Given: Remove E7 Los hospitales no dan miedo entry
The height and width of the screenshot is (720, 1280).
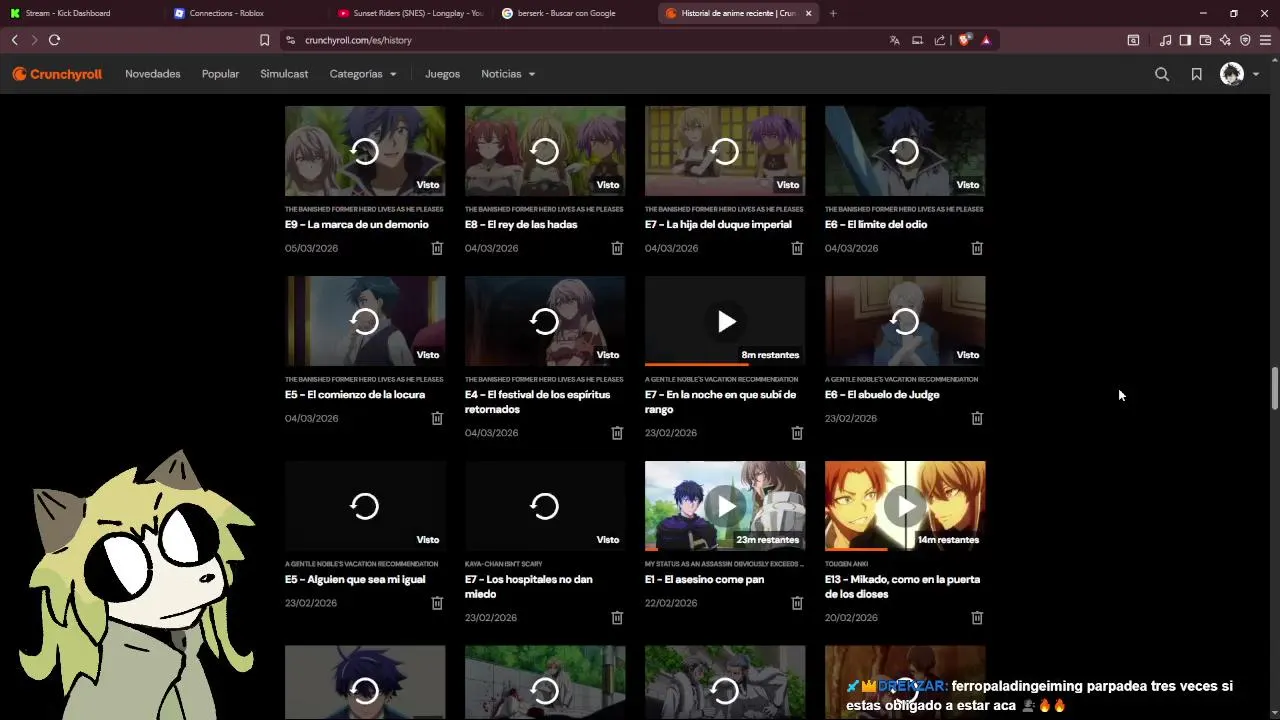Looking at the screenshot, I should coord(617,618).
